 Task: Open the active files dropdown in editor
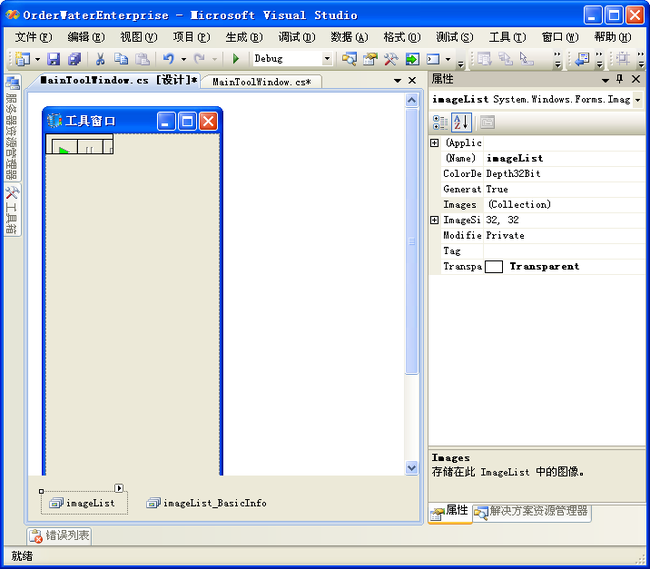point(397,80)
